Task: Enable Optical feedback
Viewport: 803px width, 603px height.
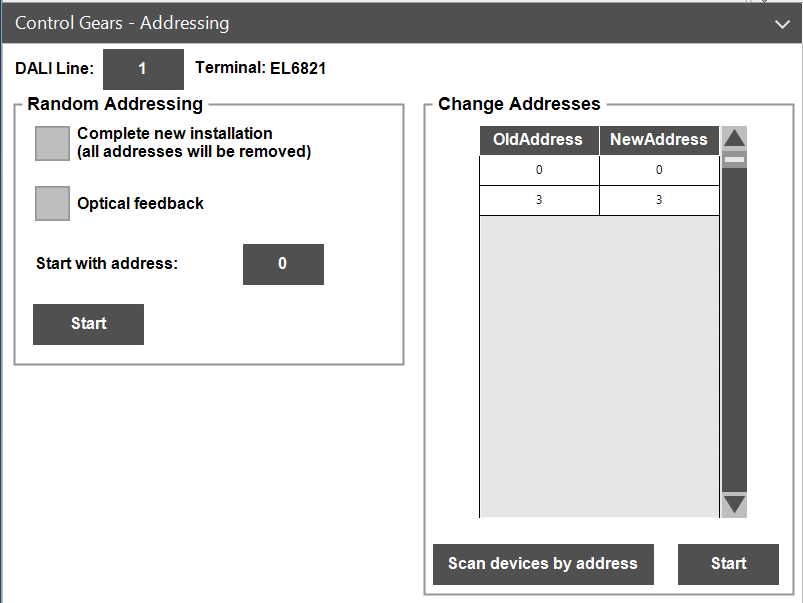Action: click(51, 203)
